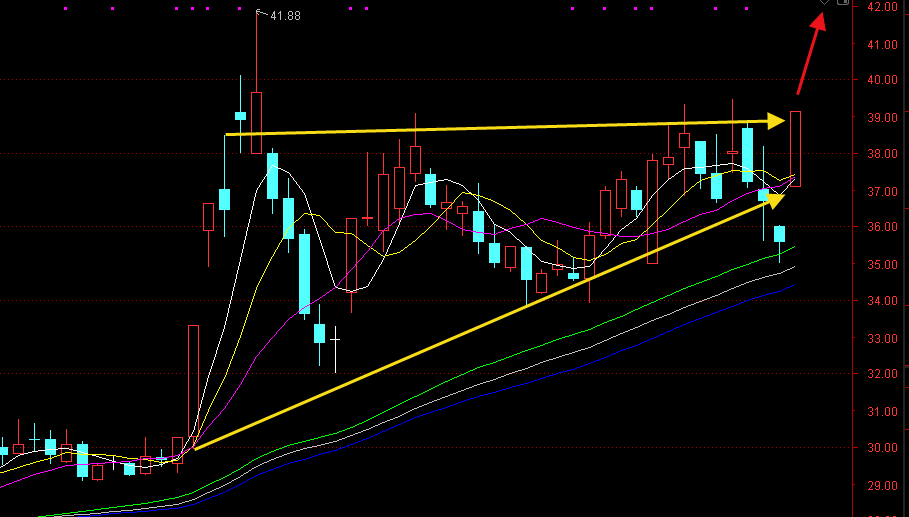Click the 36.00 price axis label
Screen dimensions: 909x517
(882, 227)
